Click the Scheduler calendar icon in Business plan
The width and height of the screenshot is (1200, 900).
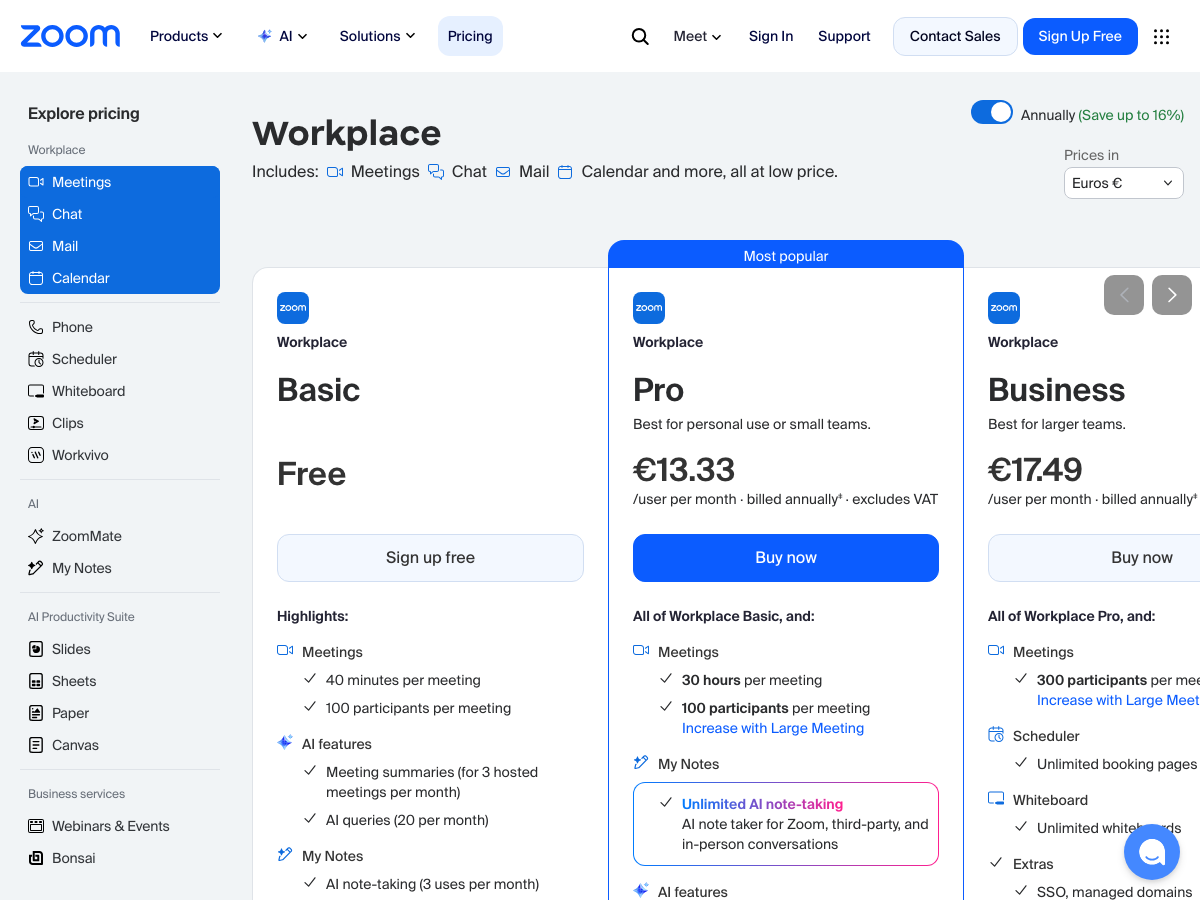point(996,736)
